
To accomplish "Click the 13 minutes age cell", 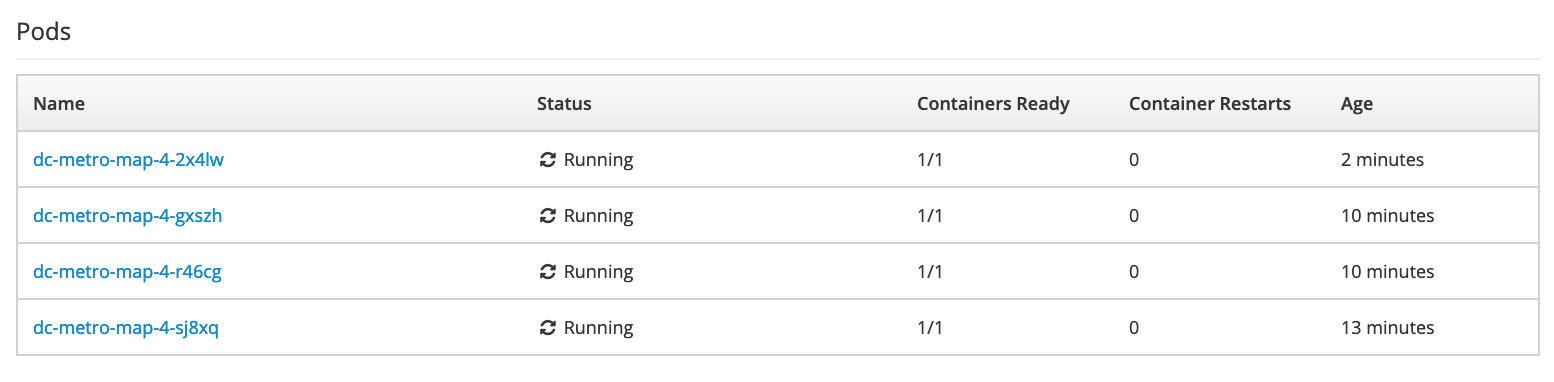I will (x=1387, y=328).
